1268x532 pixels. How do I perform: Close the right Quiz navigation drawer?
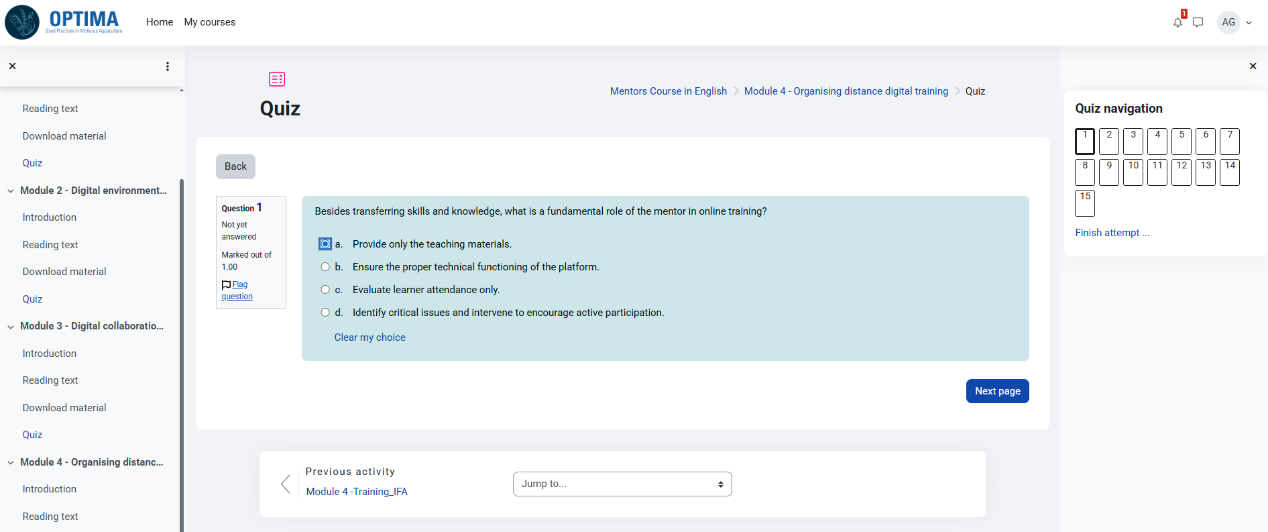pyautogui.click(x=1253, y=66)
